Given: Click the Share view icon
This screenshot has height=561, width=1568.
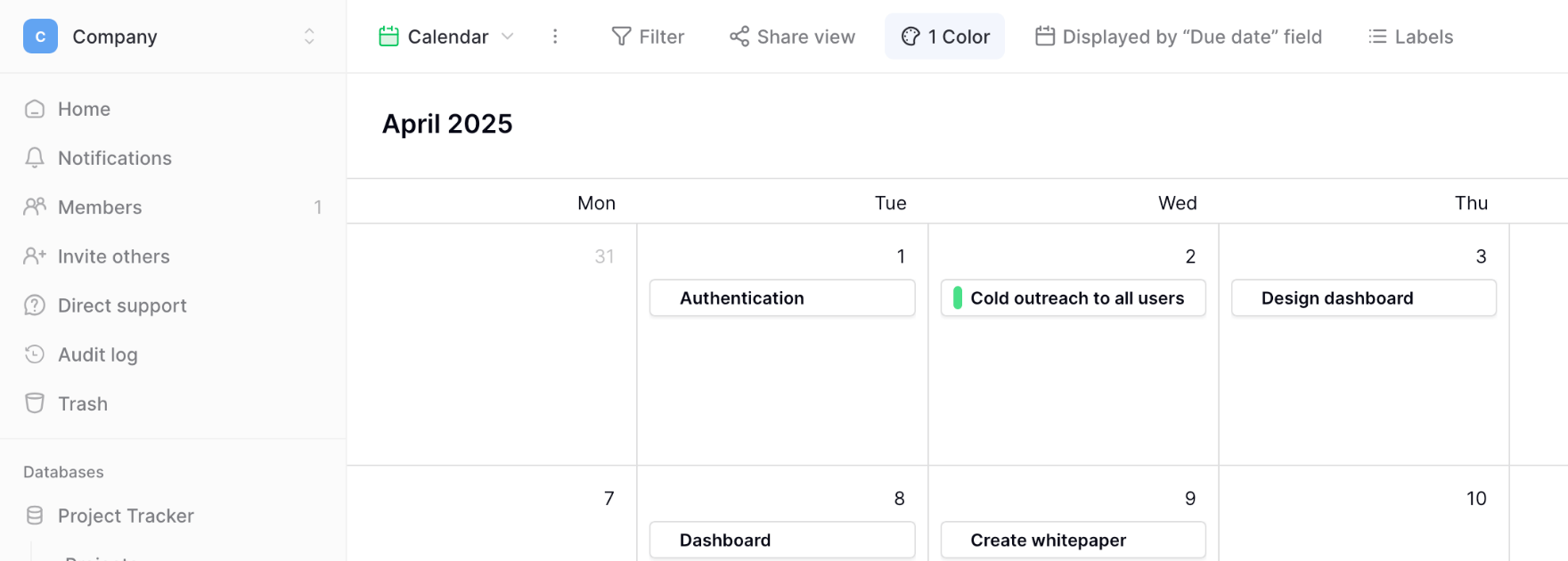Looking at the screenshot, I should pyautogui.click(x=739, y=37).
